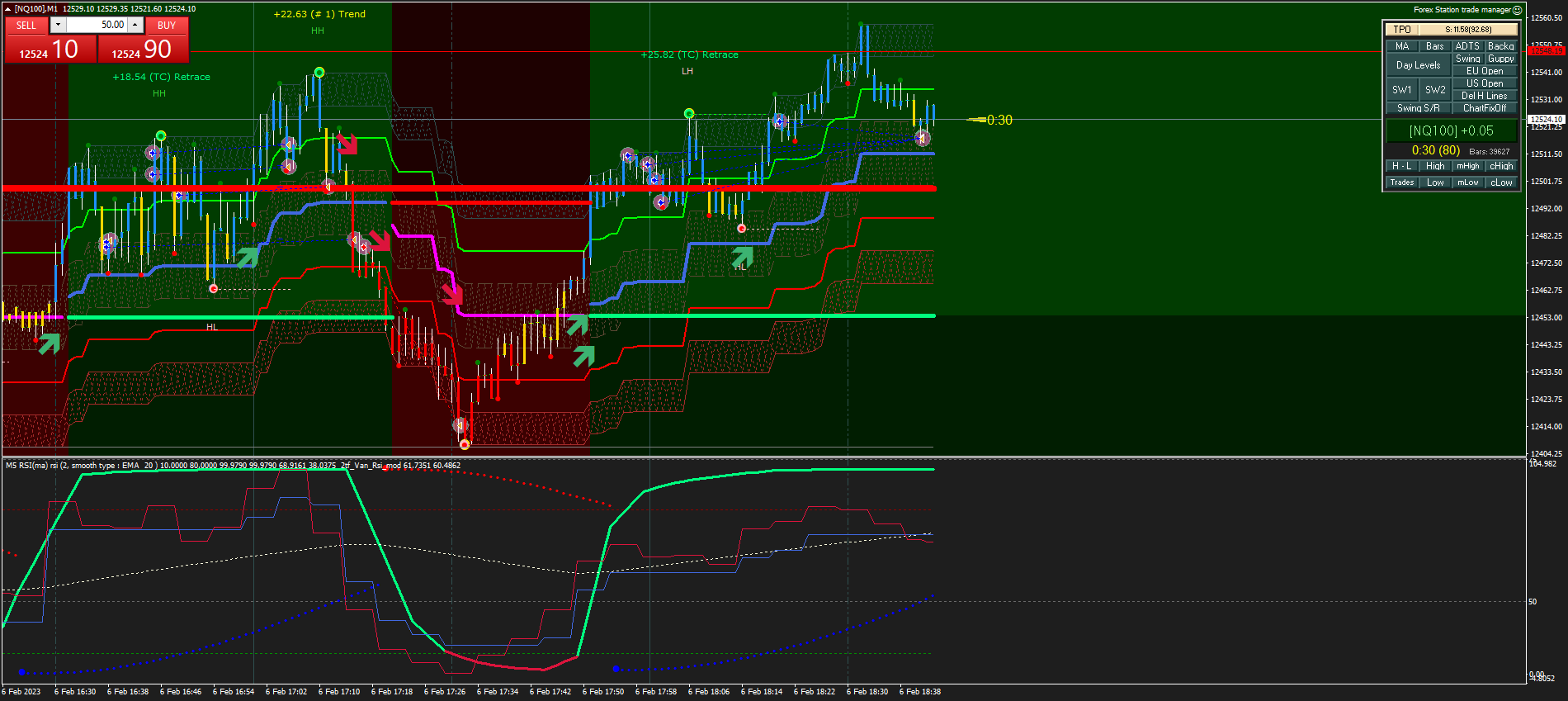
Task: Click the 12404.25 price scale label
Action: click(x=1547, y=453)
